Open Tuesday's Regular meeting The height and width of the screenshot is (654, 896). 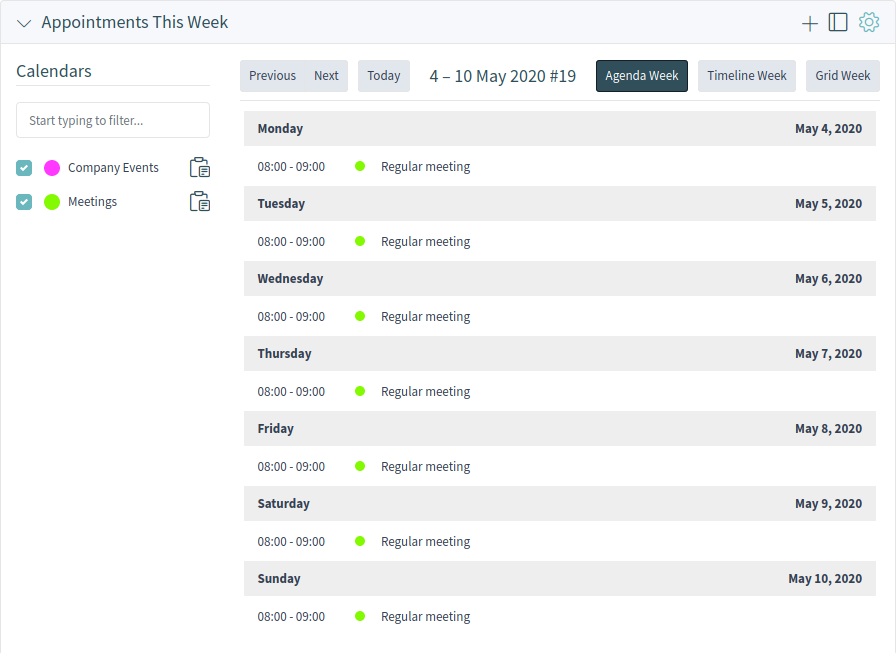pos(426,242)
